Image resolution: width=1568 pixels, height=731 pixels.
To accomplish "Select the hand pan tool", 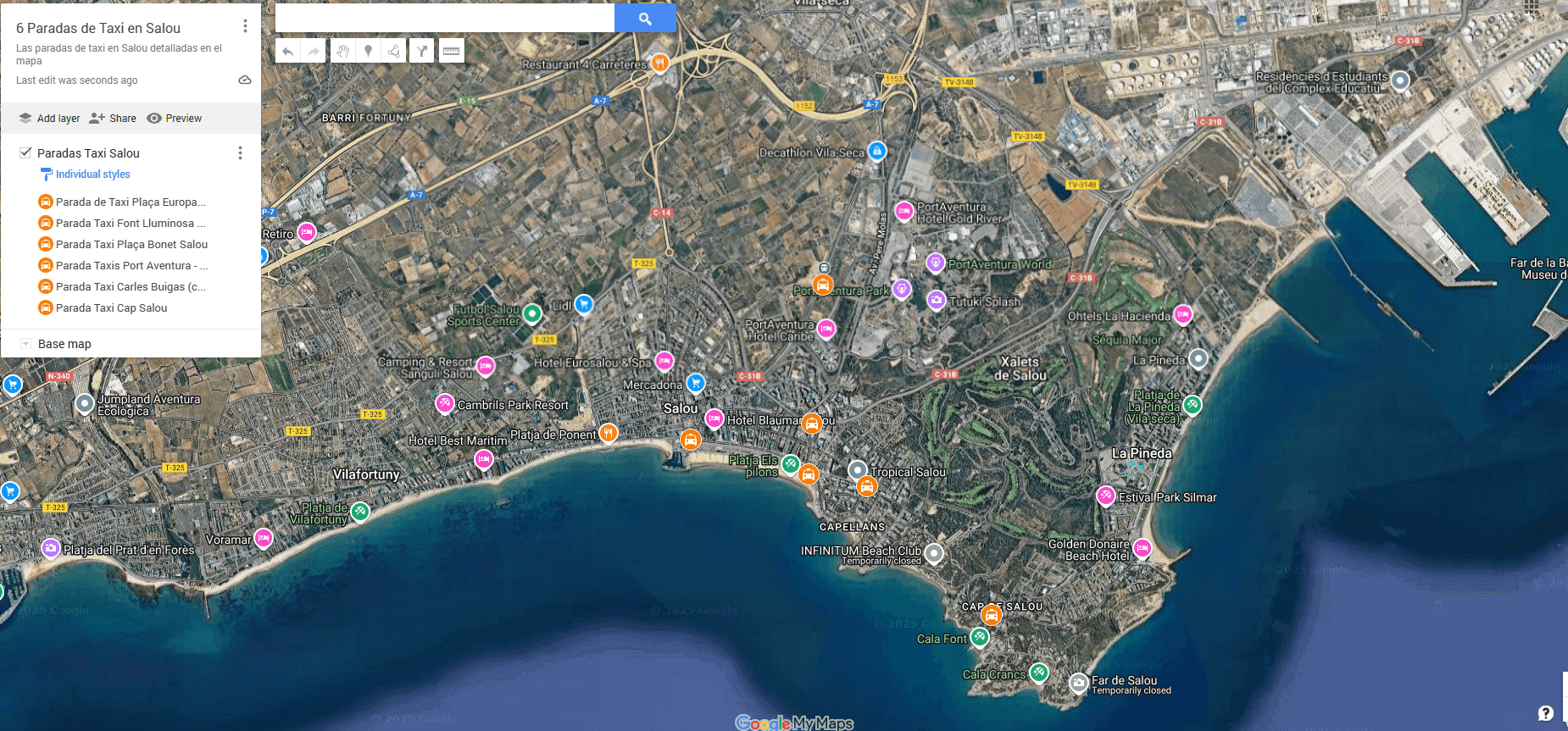I will click(x=342, y=52).
